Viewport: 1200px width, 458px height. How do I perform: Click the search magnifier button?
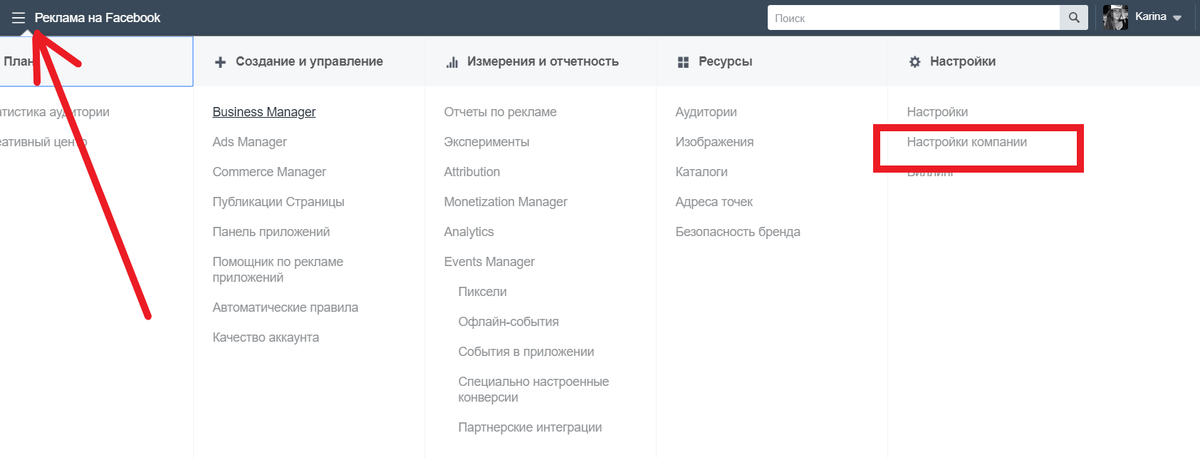pos(1074,18)
